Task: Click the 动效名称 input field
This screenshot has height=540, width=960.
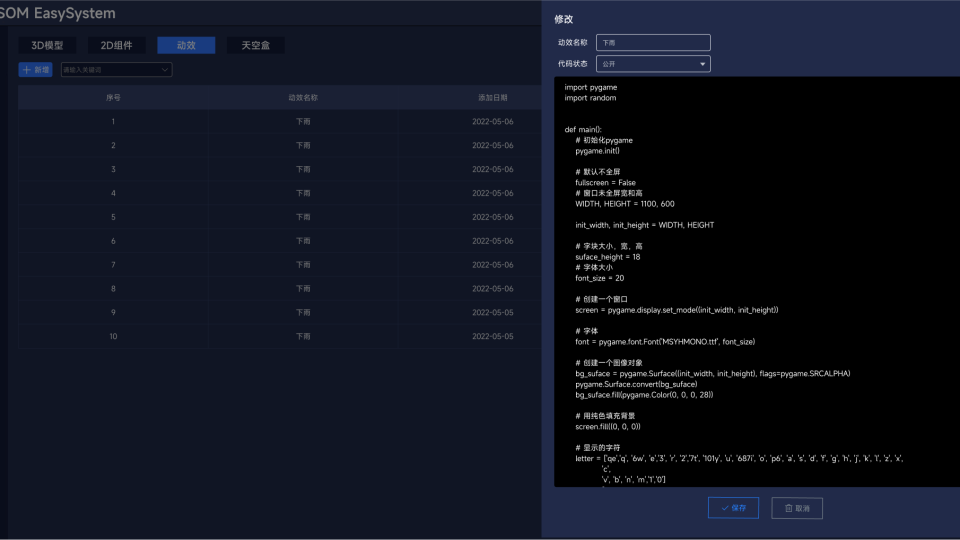Action: (x=652, y=43)
